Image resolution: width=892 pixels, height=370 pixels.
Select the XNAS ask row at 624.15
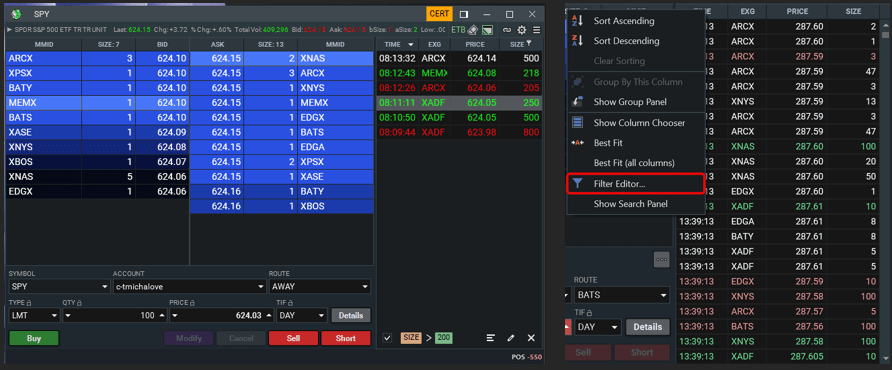282,58
